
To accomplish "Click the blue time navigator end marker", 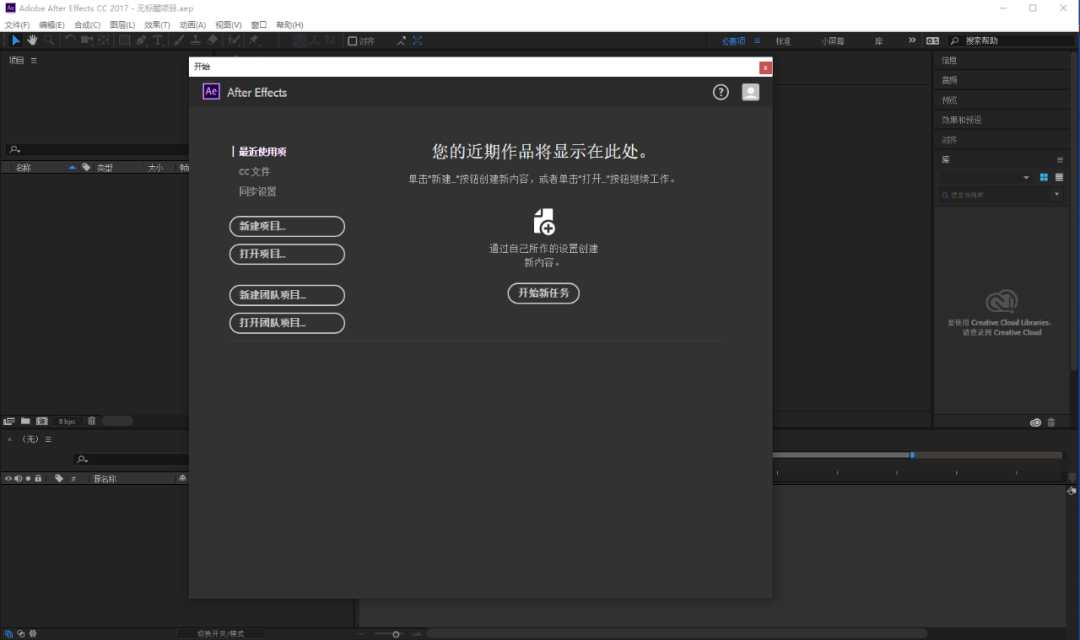I will [912, 455].
